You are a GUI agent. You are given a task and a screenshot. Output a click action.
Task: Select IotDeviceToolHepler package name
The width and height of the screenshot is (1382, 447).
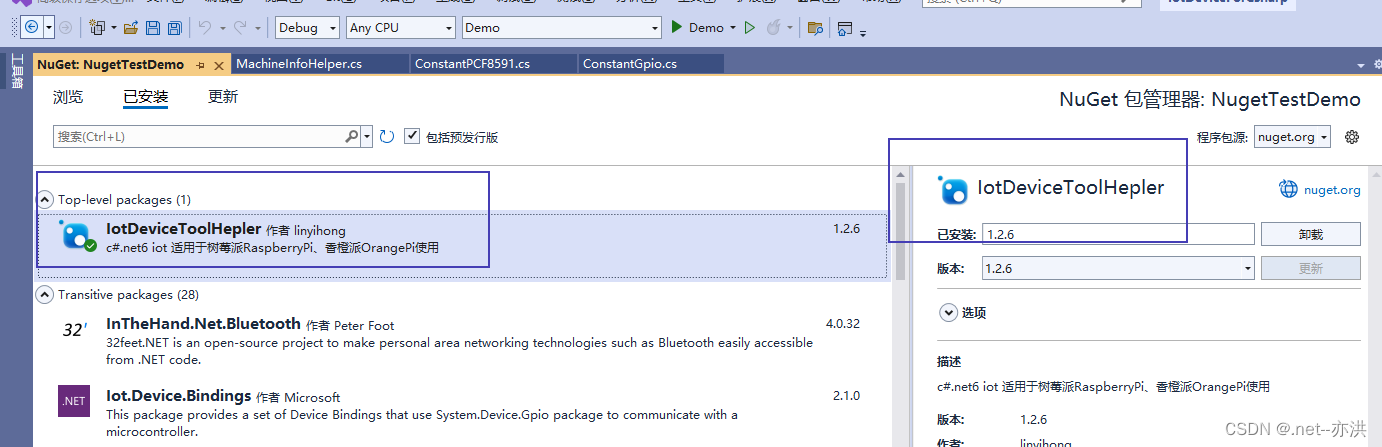[183, 229]
